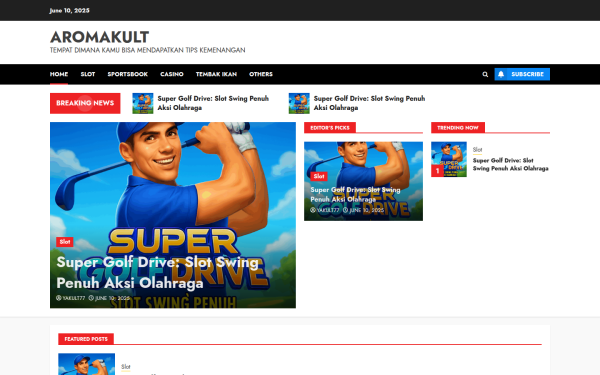
Task: Click the bell icon on Subscribe button
Action: [501, 74]
